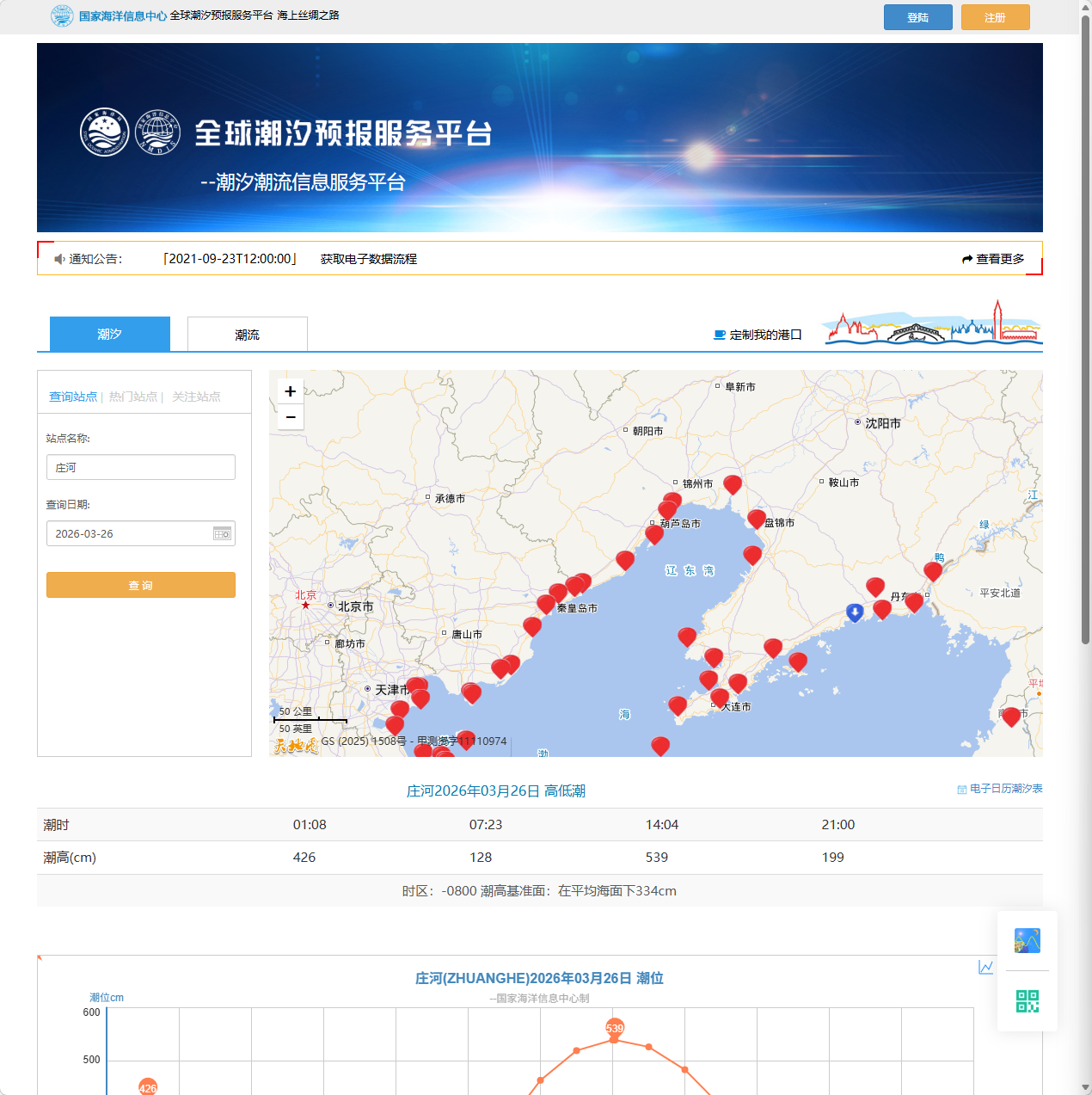Zoom out on the map with the minus control

(290, 417)
